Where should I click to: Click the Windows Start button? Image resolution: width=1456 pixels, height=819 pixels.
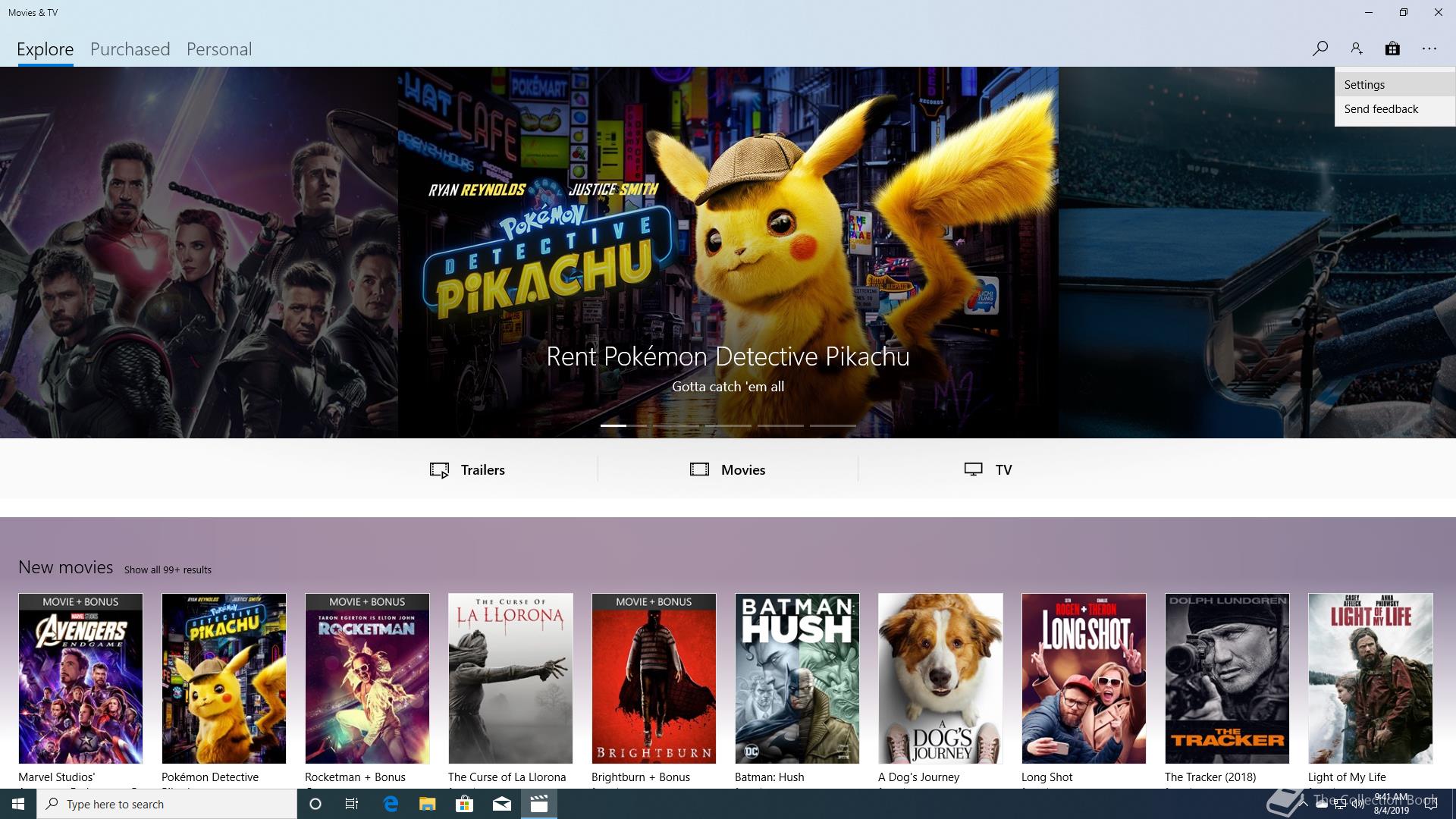[x=18, y=804]
